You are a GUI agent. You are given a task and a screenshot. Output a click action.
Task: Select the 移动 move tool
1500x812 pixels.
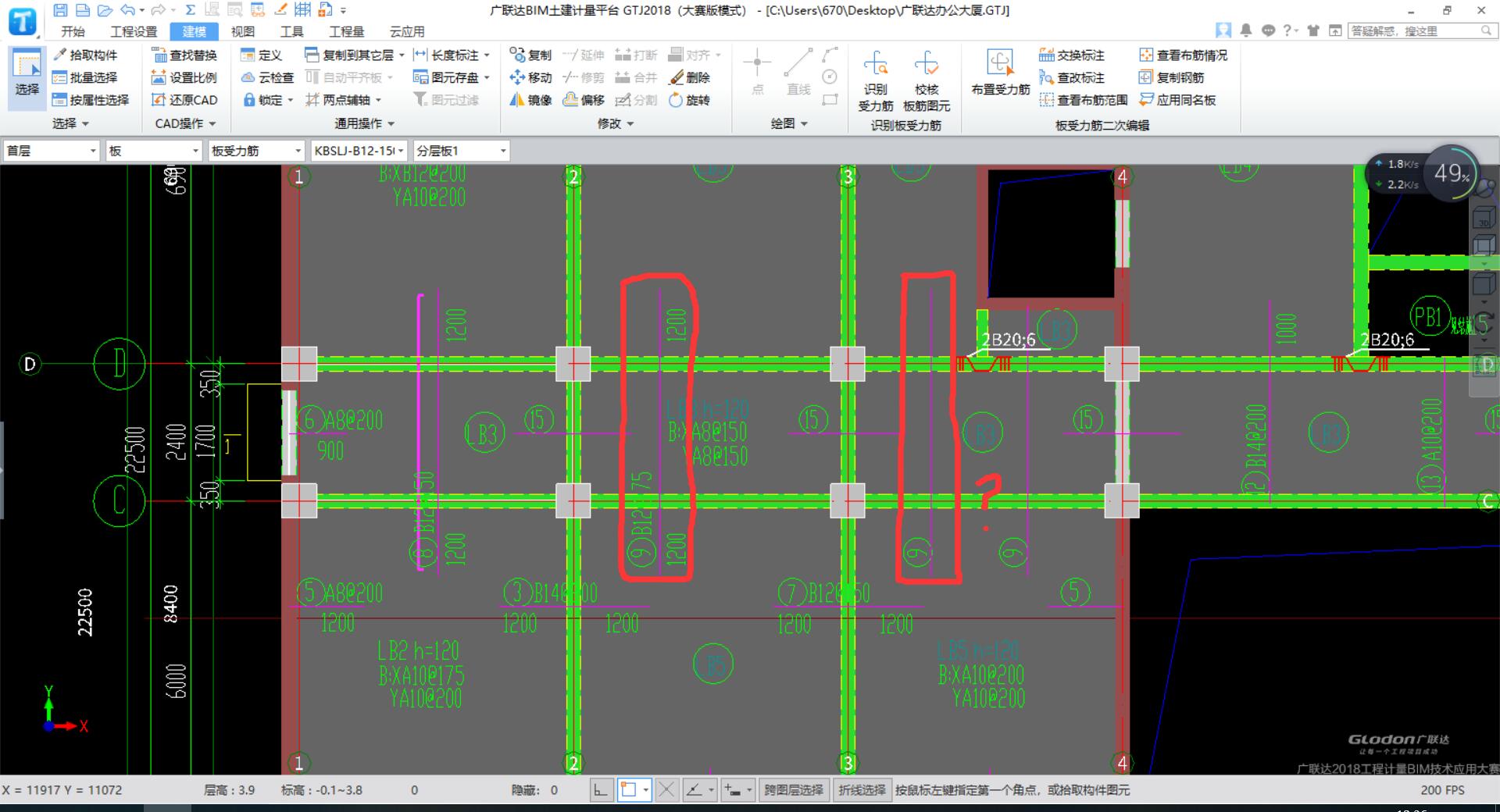pyautogui.click(x=530, y=77)
